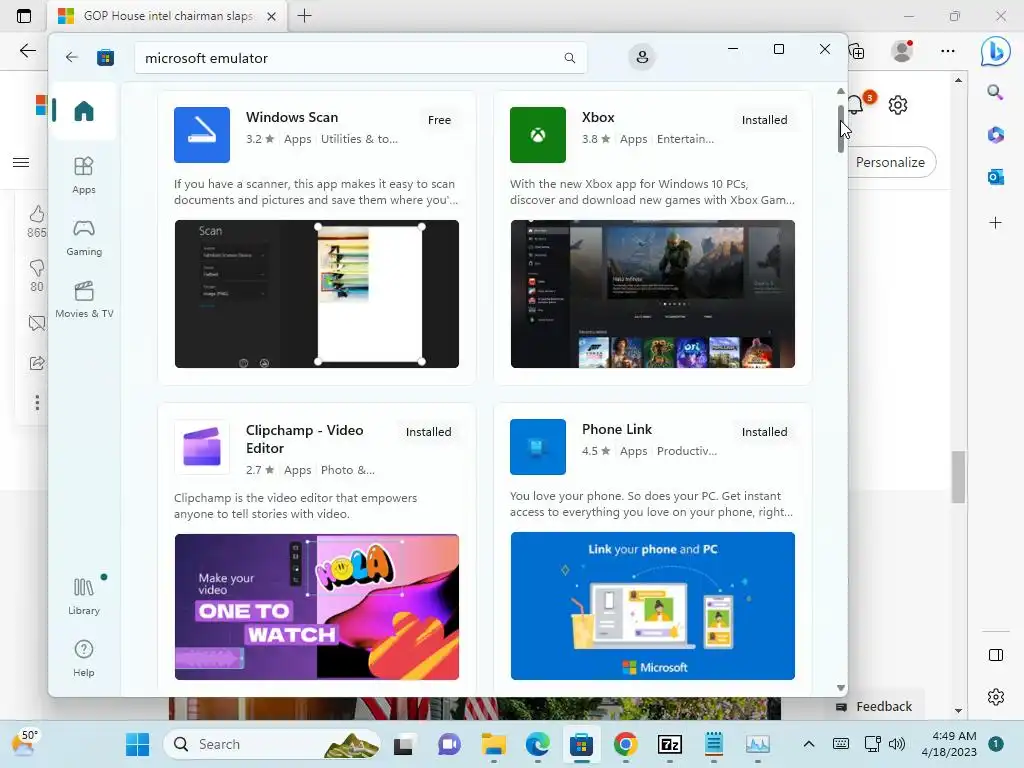Open 7-Zip from the taskbar
Screen dimensions: 1024x768
[x=669, y=744]
